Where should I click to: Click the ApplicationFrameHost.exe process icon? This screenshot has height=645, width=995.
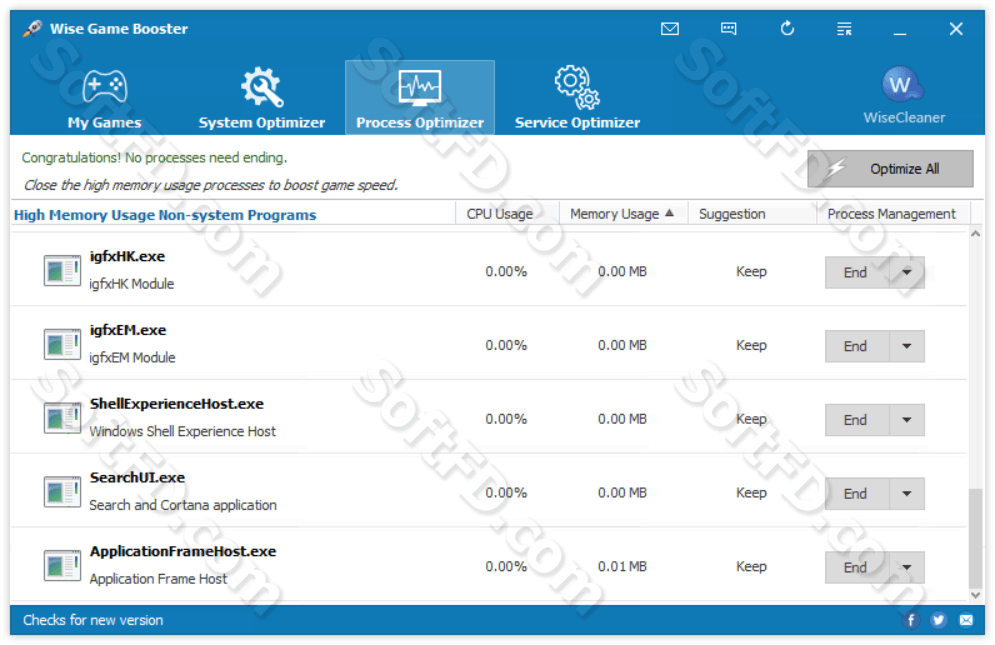pyautogui.click(x=62, y=566)
